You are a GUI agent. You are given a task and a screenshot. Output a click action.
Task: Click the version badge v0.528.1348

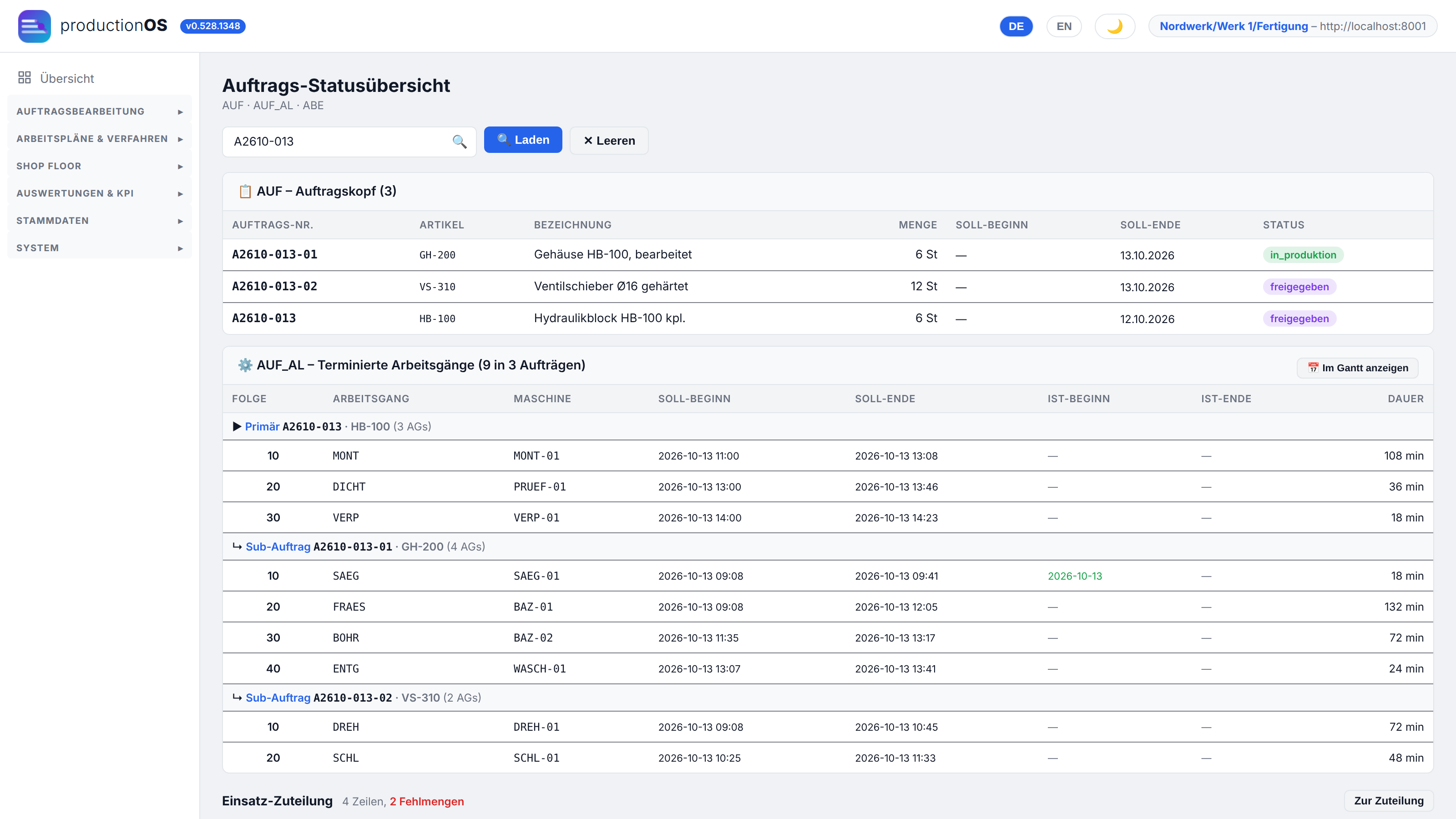212,26
